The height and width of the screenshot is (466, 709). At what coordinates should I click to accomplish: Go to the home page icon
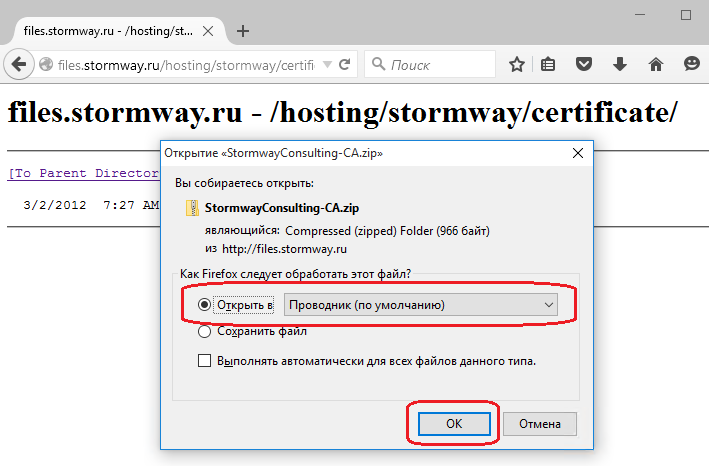[x=656, y=64]
